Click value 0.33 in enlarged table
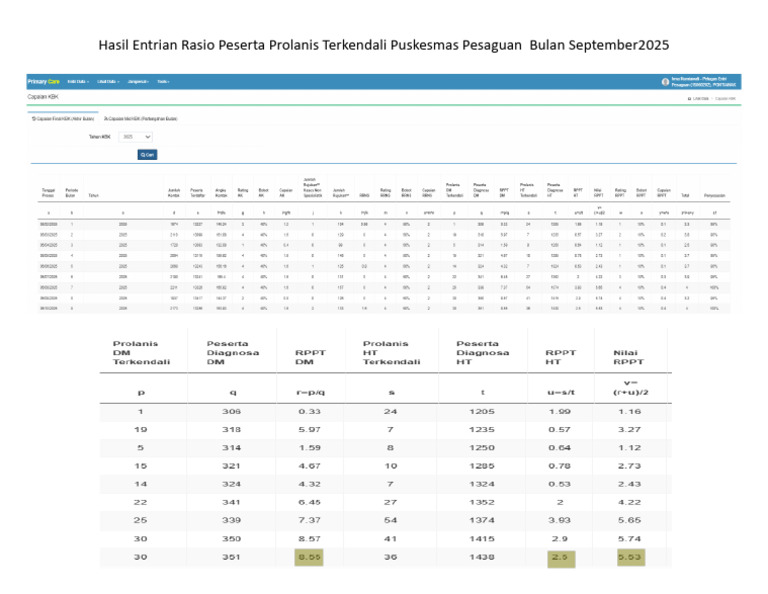Image resolution: width=768 pixels, height=594 pixels. pyautogui.click(x=310, y=411)
